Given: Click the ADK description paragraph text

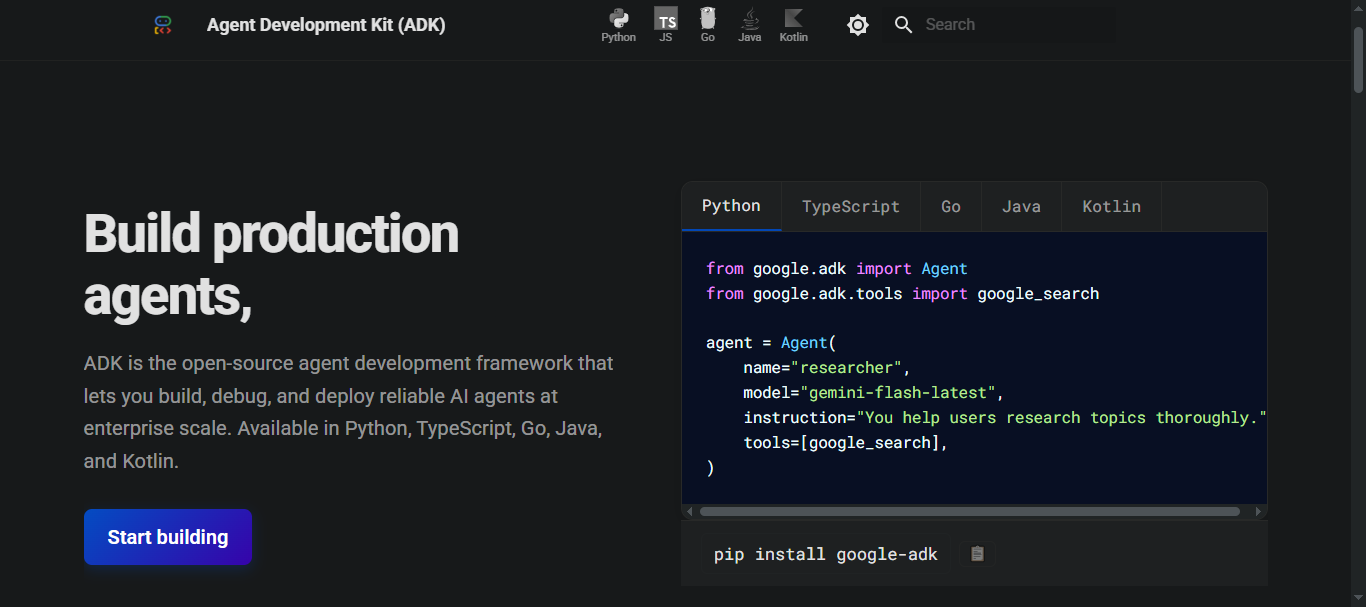Looking at the screenshot, I should 349,412.
